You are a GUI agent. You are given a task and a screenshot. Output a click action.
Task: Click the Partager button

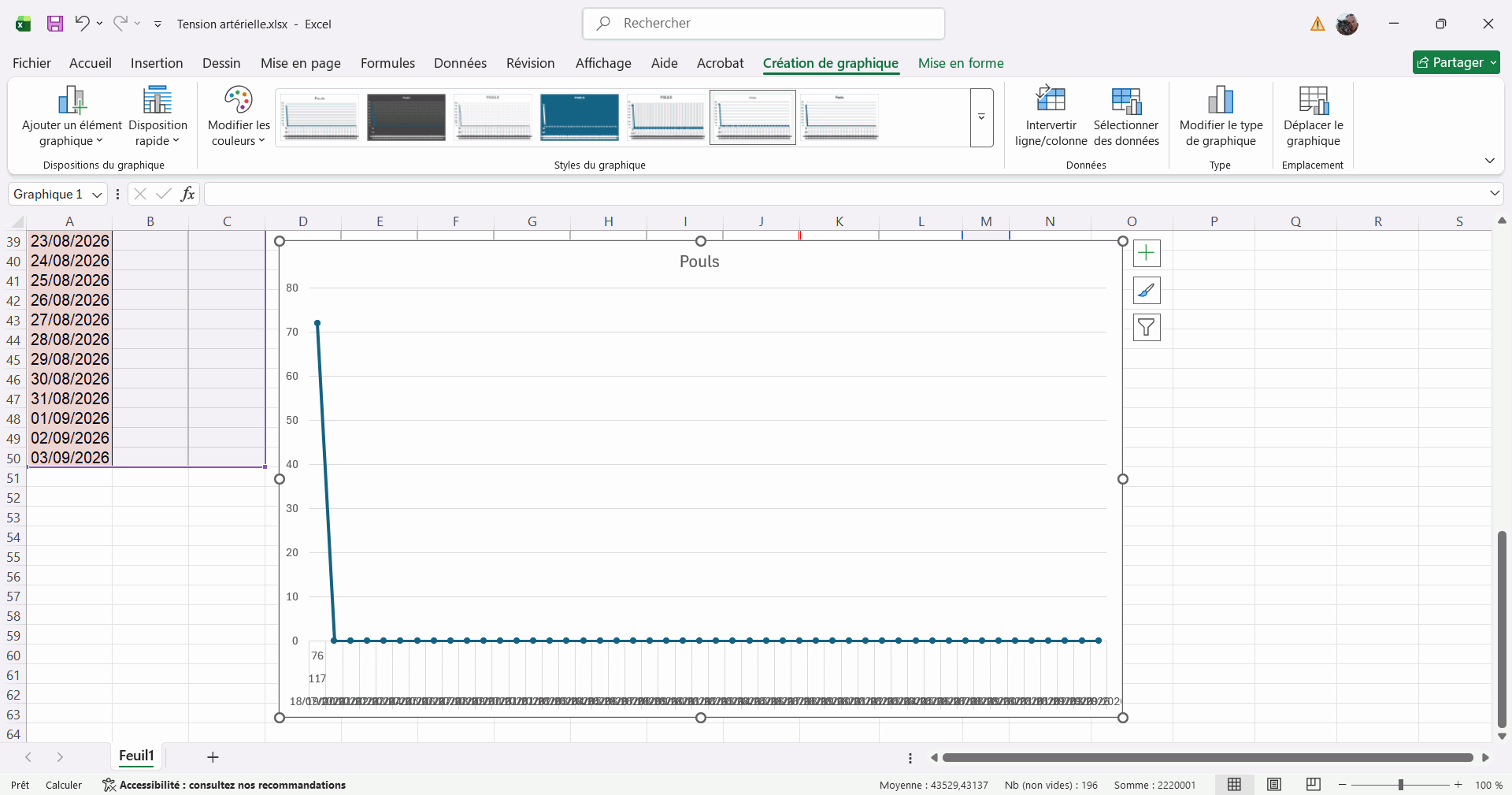pyautogui.click(x=1456, y=62)
